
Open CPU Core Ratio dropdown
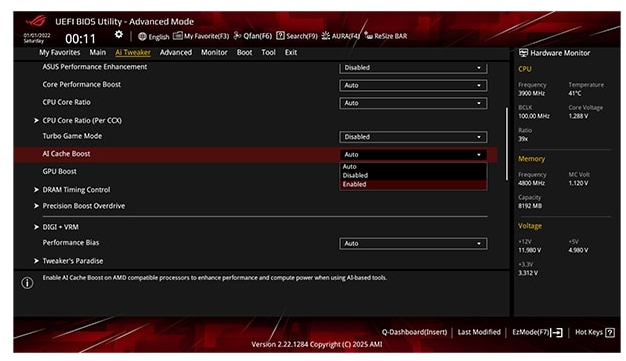click(413, 103)
